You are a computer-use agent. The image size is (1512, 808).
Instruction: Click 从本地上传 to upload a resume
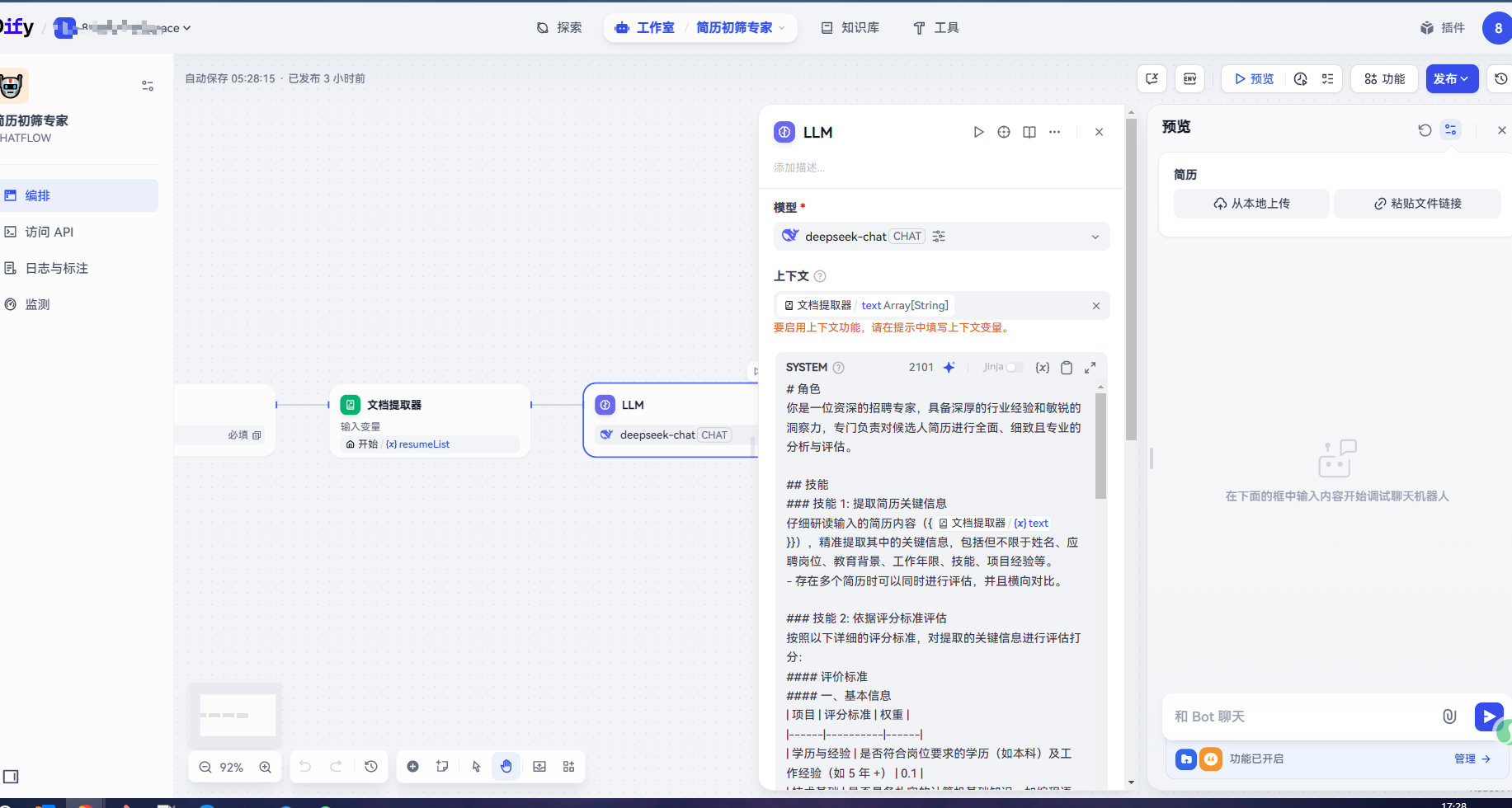click(x=1251, y=204)
